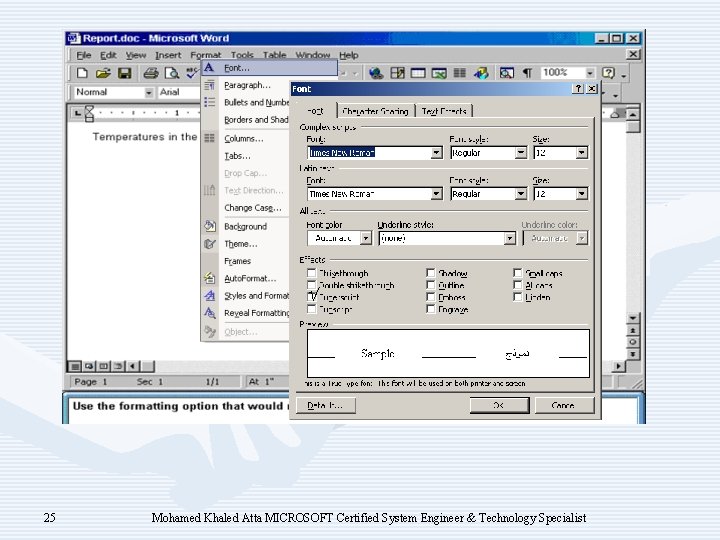The height and width of the screenshot is (540, 720).
Task: Click the Default... button
Action: point(326,405)
